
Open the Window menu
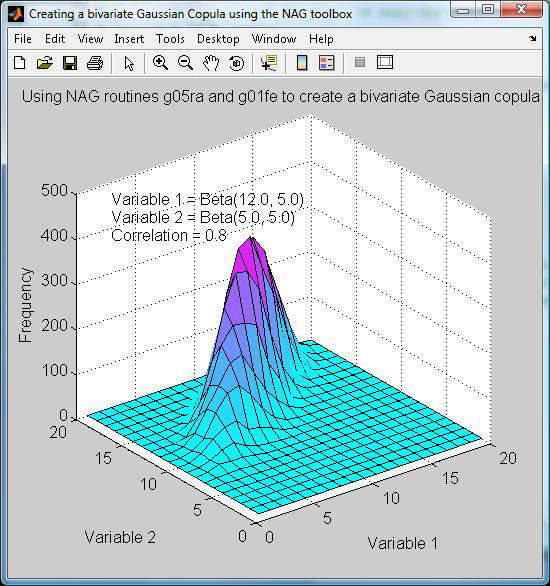[x=274, y=38]
